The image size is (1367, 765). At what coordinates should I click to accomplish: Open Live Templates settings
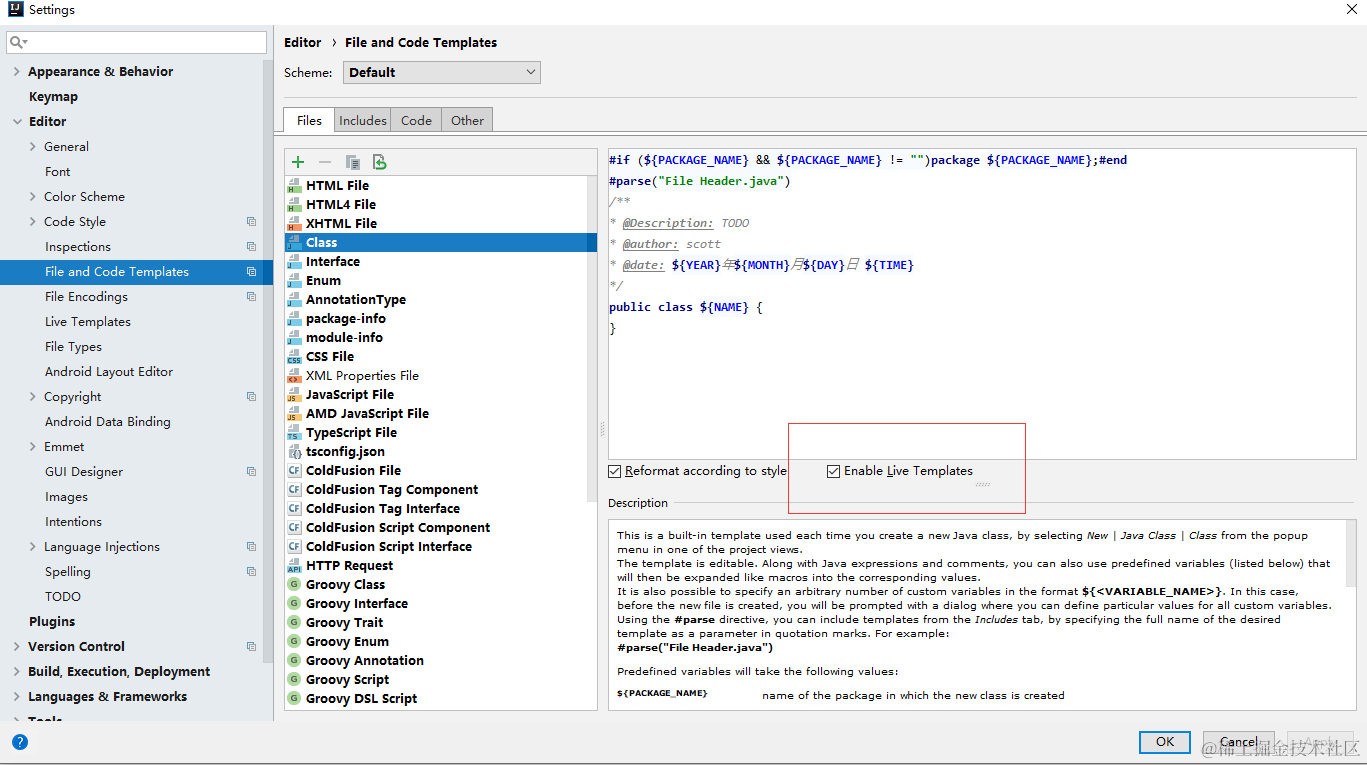[88, 322]
